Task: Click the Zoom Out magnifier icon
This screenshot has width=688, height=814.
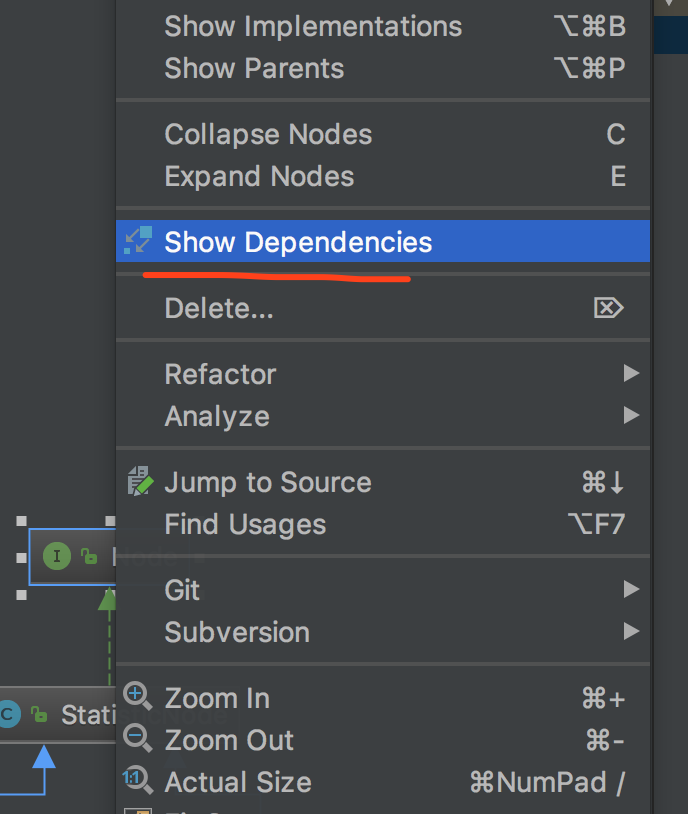Action: pos(137,740)
